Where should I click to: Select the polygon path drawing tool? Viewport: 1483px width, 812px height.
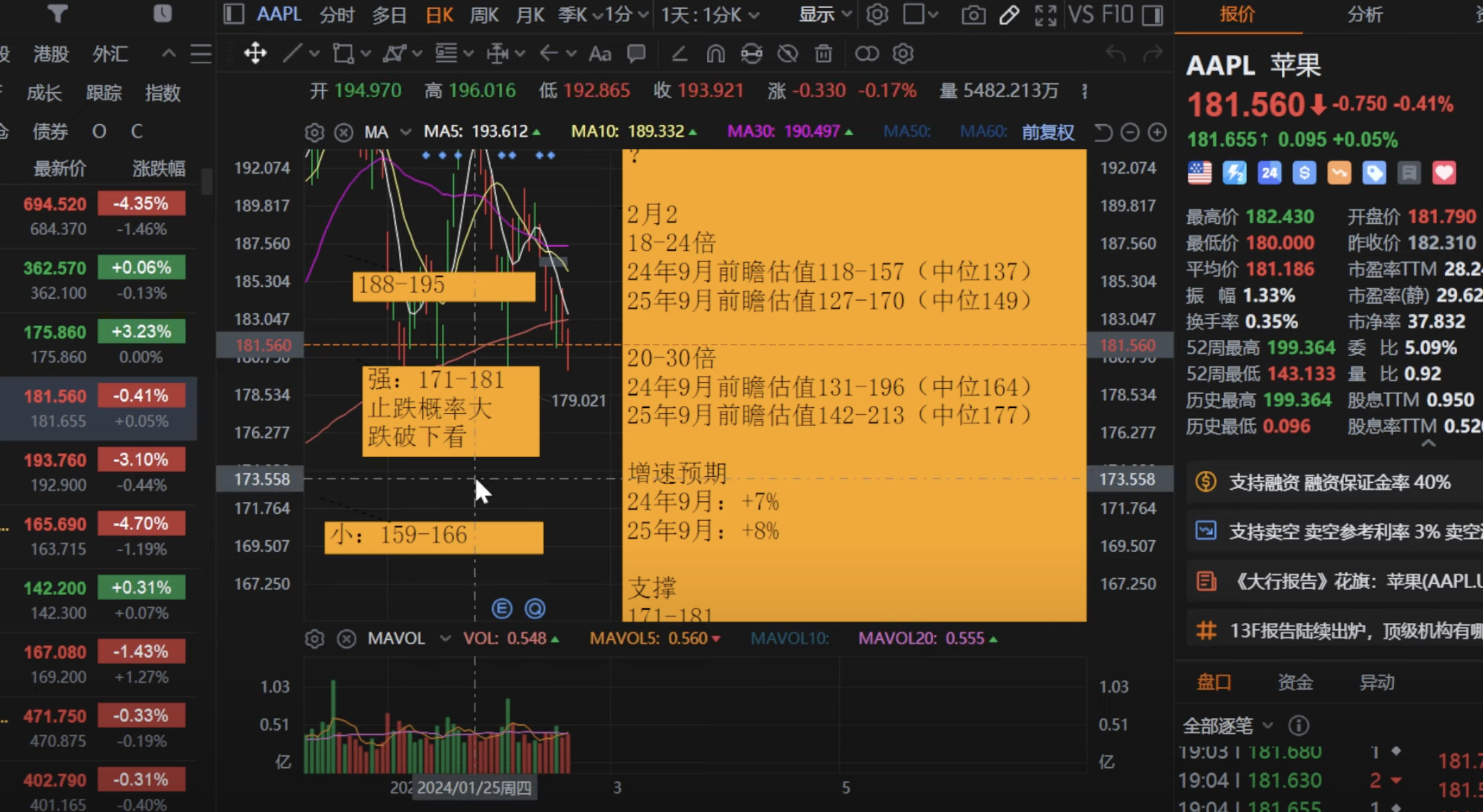click(x=394, y=54)
